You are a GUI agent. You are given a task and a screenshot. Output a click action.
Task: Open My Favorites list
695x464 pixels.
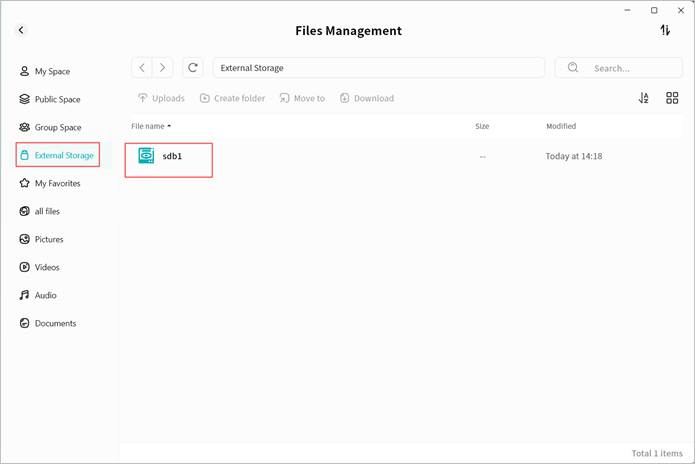(57, 184)
